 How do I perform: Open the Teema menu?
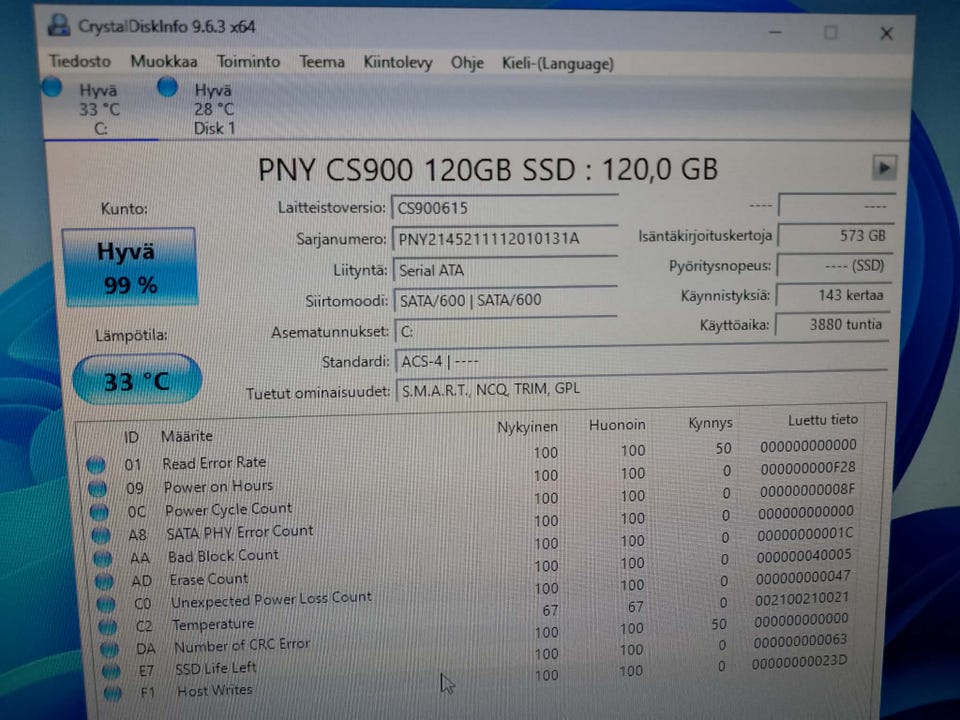tap(321, 62)
